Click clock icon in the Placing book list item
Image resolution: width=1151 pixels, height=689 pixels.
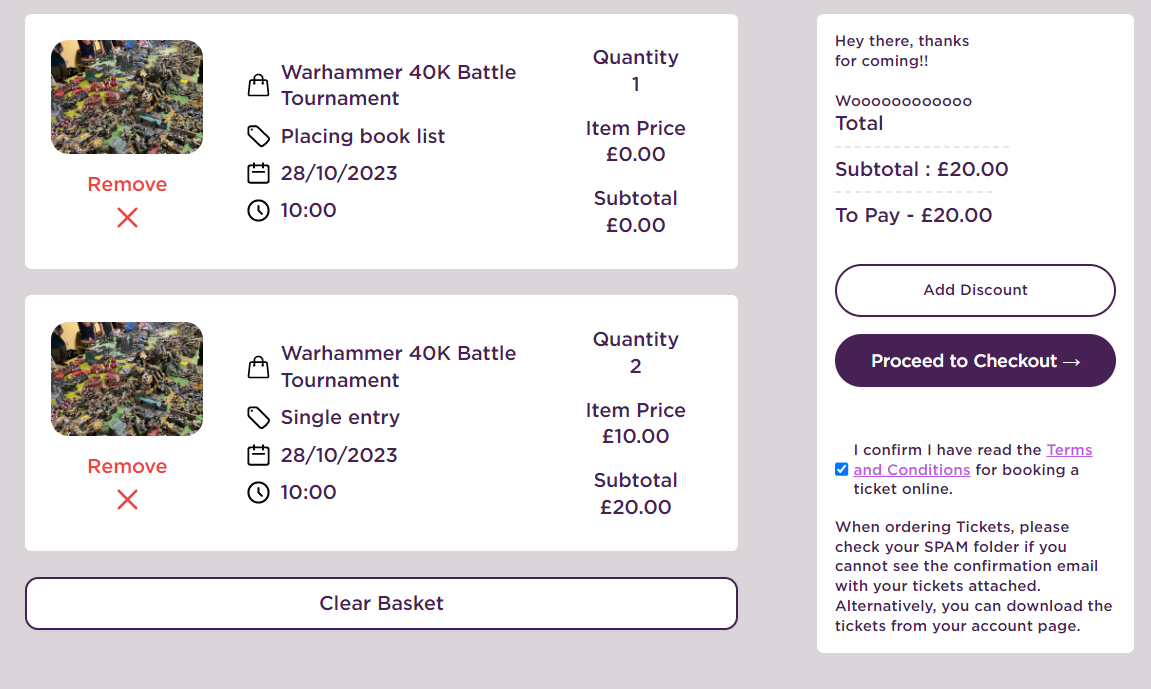click(258, 211)
